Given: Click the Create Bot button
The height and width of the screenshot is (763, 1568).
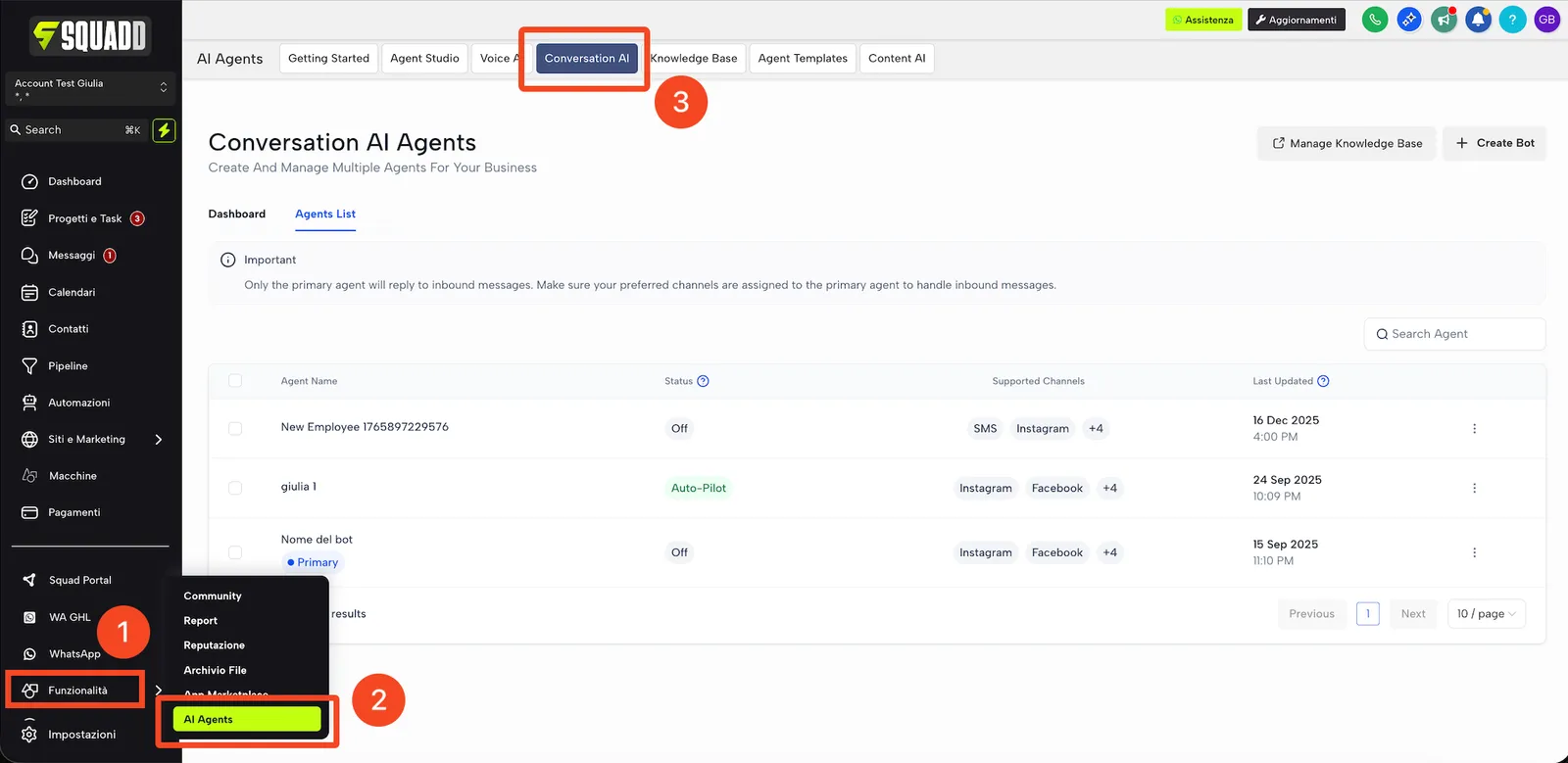Looking at the screenshot, I should [1494, 143].
